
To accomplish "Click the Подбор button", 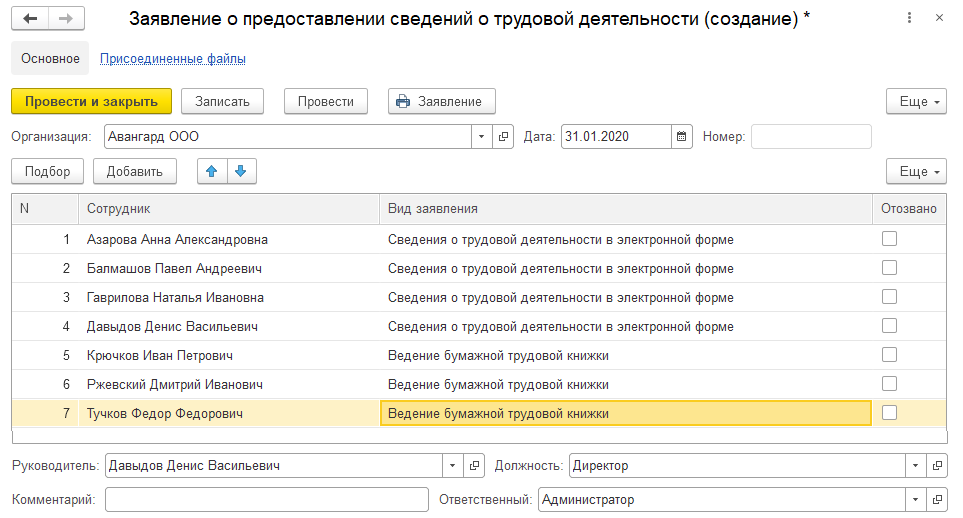I will 48,172.
